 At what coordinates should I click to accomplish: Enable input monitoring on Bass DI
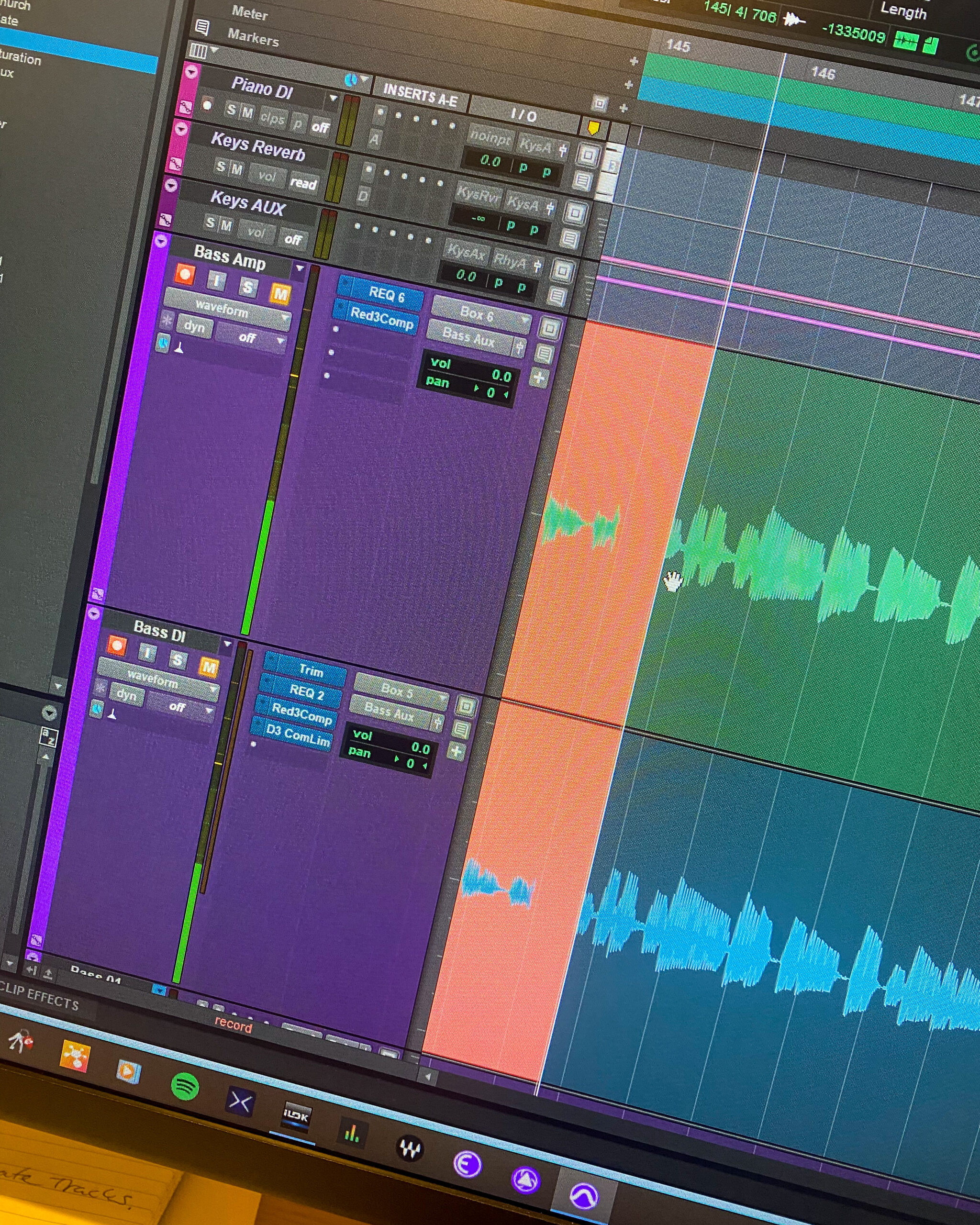pos(148,652)
